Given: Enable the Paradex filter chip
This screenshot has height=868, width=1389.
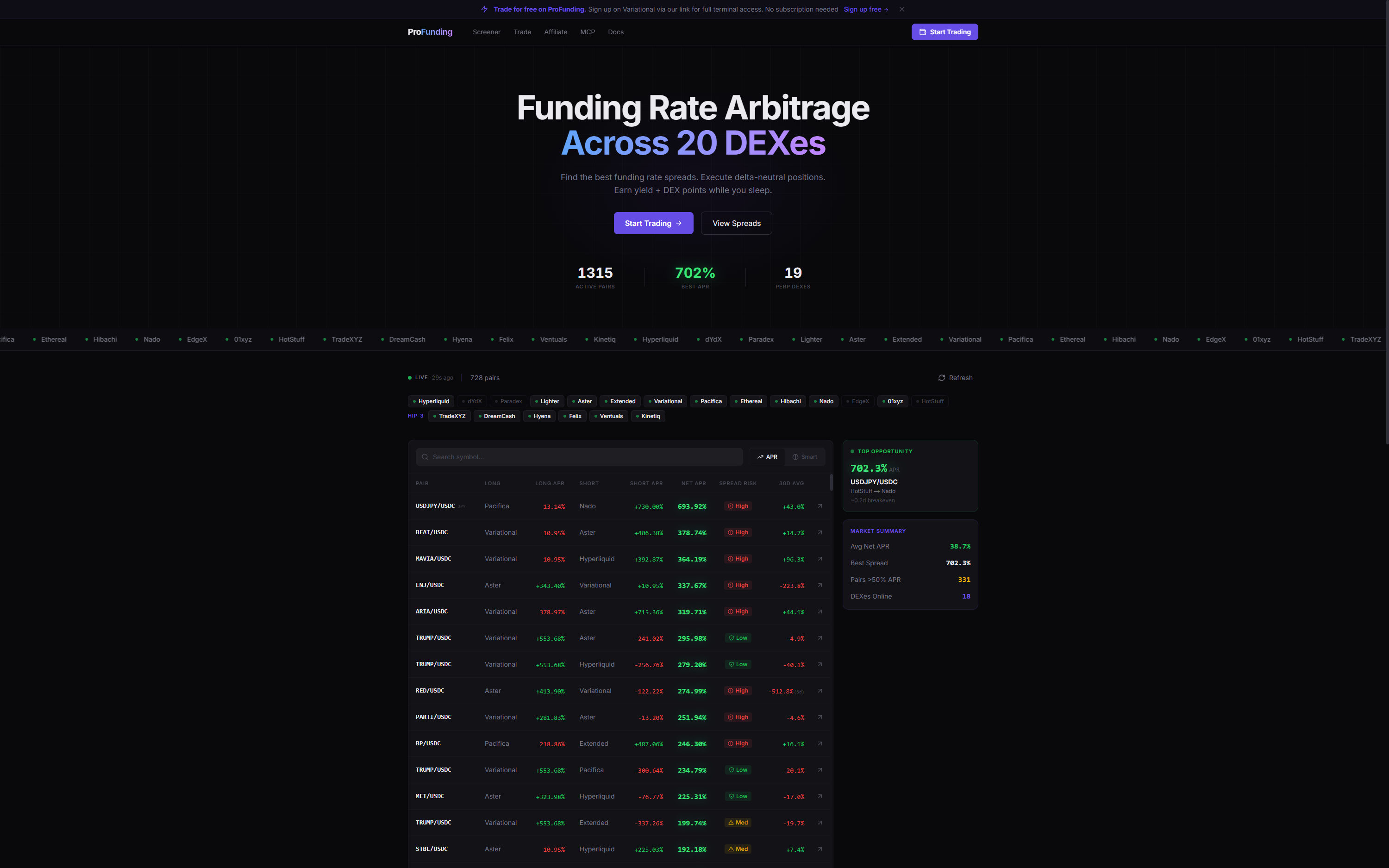Looking at the screenshot, I should coord(508,401).
